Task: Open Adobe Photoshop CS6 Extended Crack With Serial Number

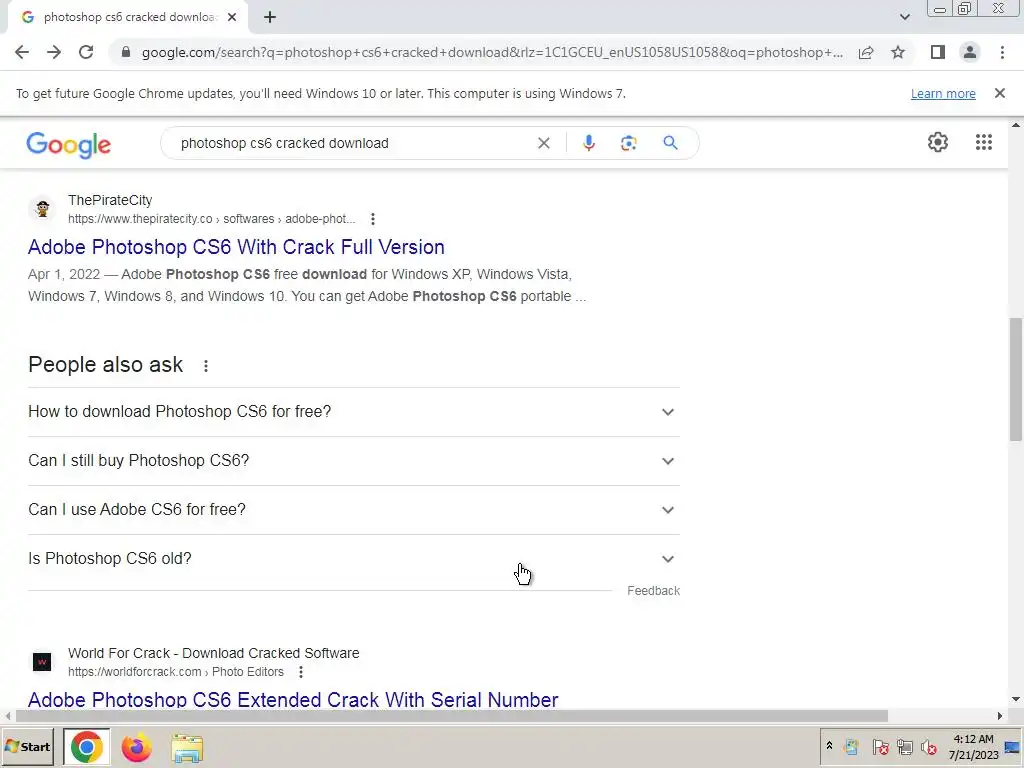Action: [x=293, y=699]
